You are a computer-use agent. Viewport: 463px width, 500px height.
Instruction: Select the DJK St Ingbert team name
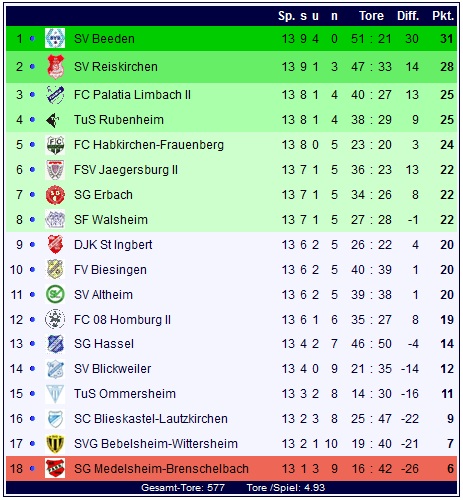113,245
